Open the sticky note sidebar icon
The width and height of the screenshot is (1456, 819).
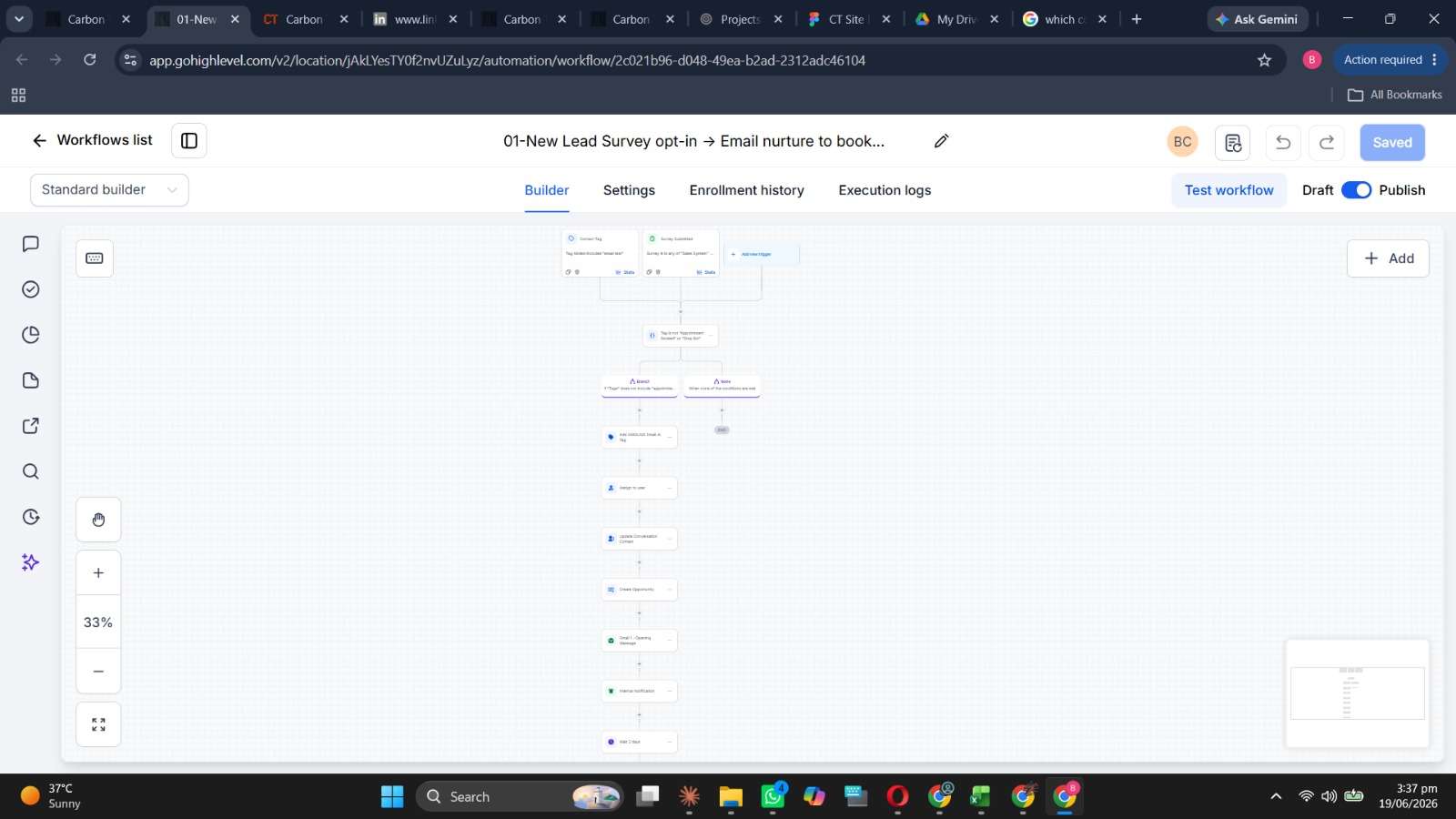click(x=31, y=380)
